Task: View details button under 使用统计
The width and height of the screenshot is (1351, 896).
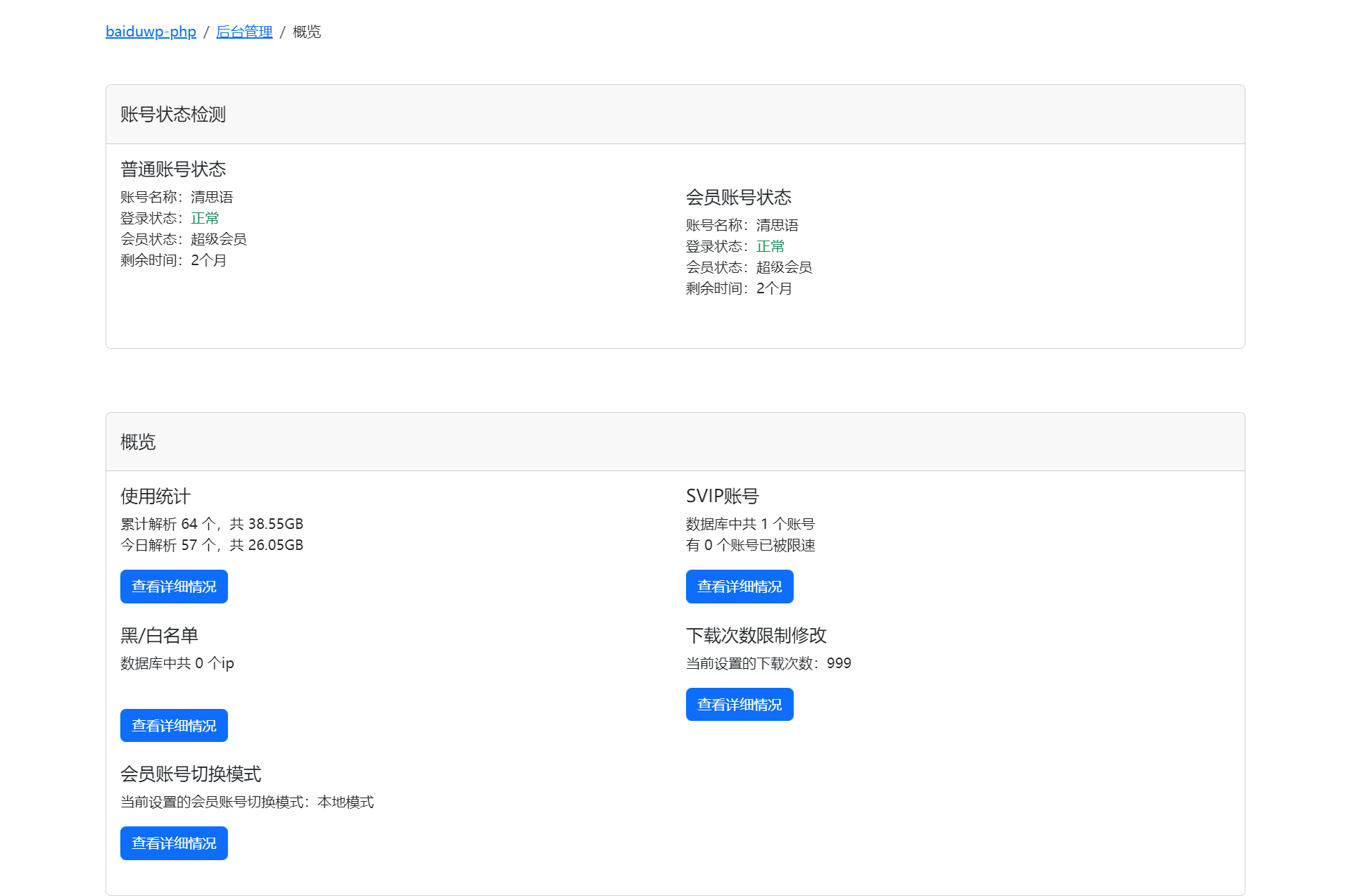Action: click(174, 587)
